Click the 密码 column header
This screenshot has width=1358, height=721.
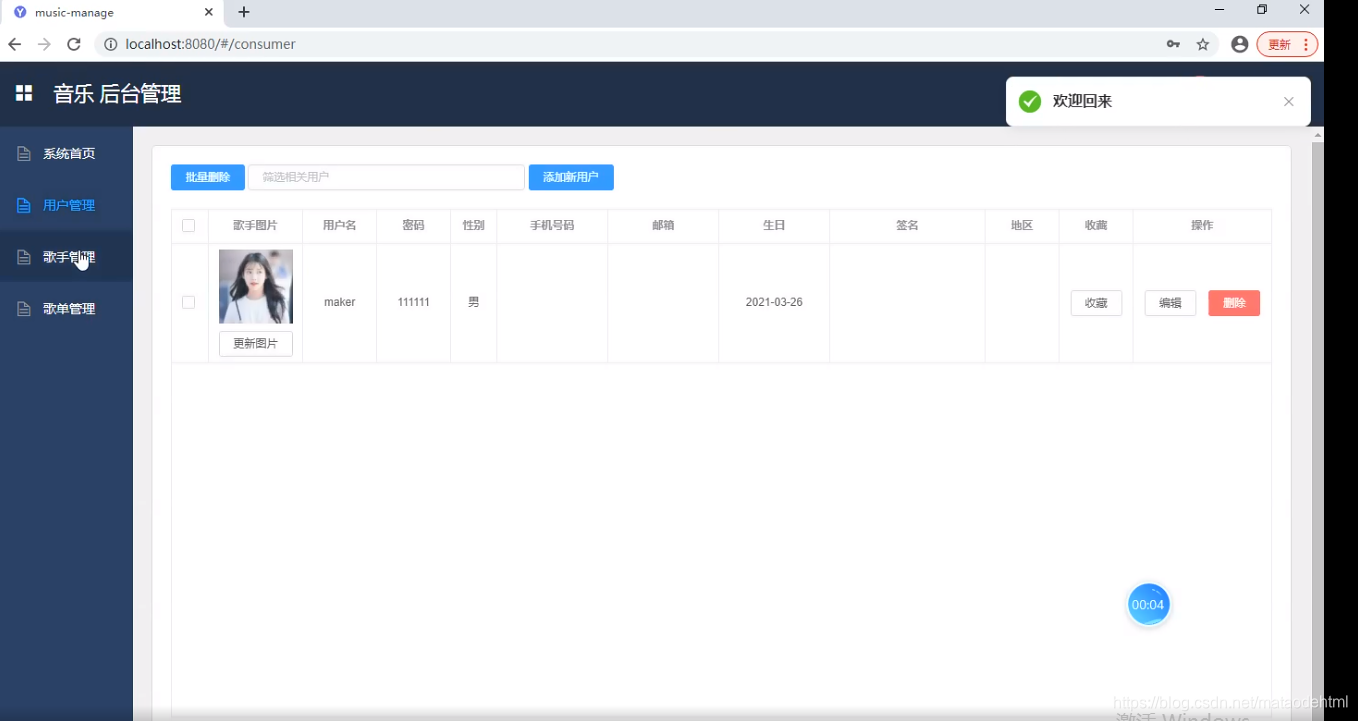tap(414, 226)
